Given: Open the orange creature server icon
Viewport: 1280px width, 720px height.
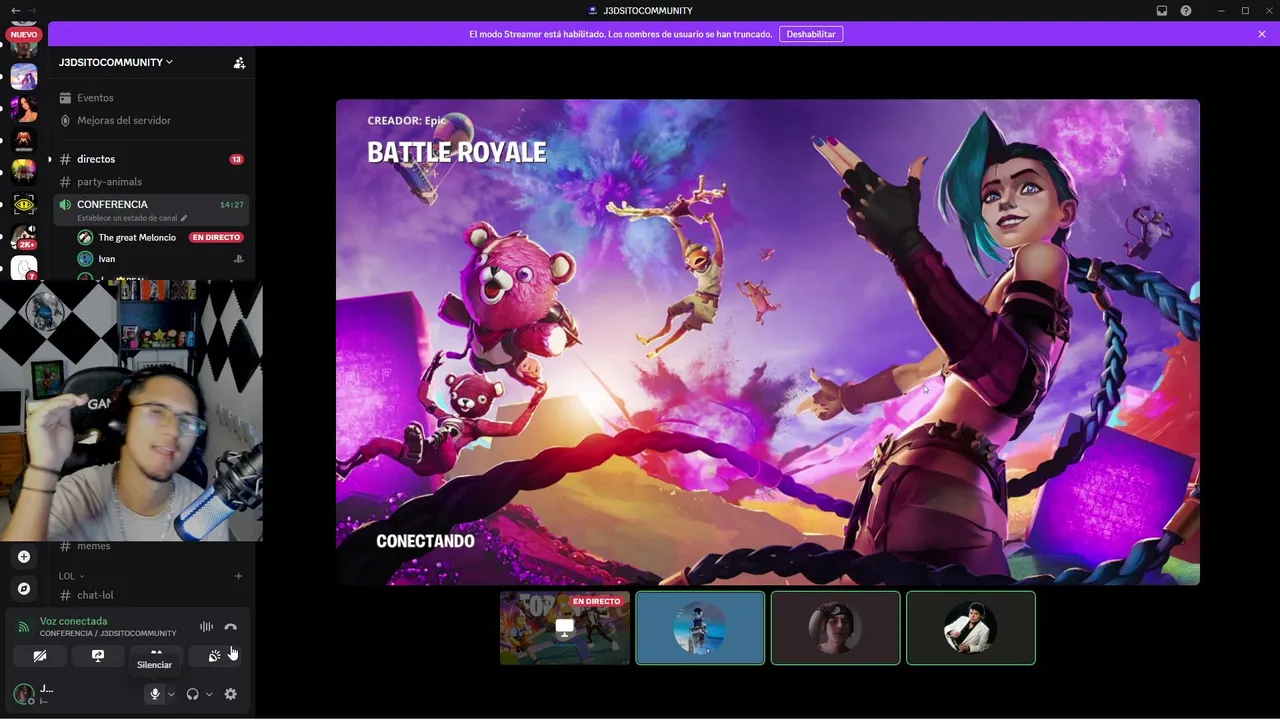Looking at the screenshot, I should (x=24, y=141).
